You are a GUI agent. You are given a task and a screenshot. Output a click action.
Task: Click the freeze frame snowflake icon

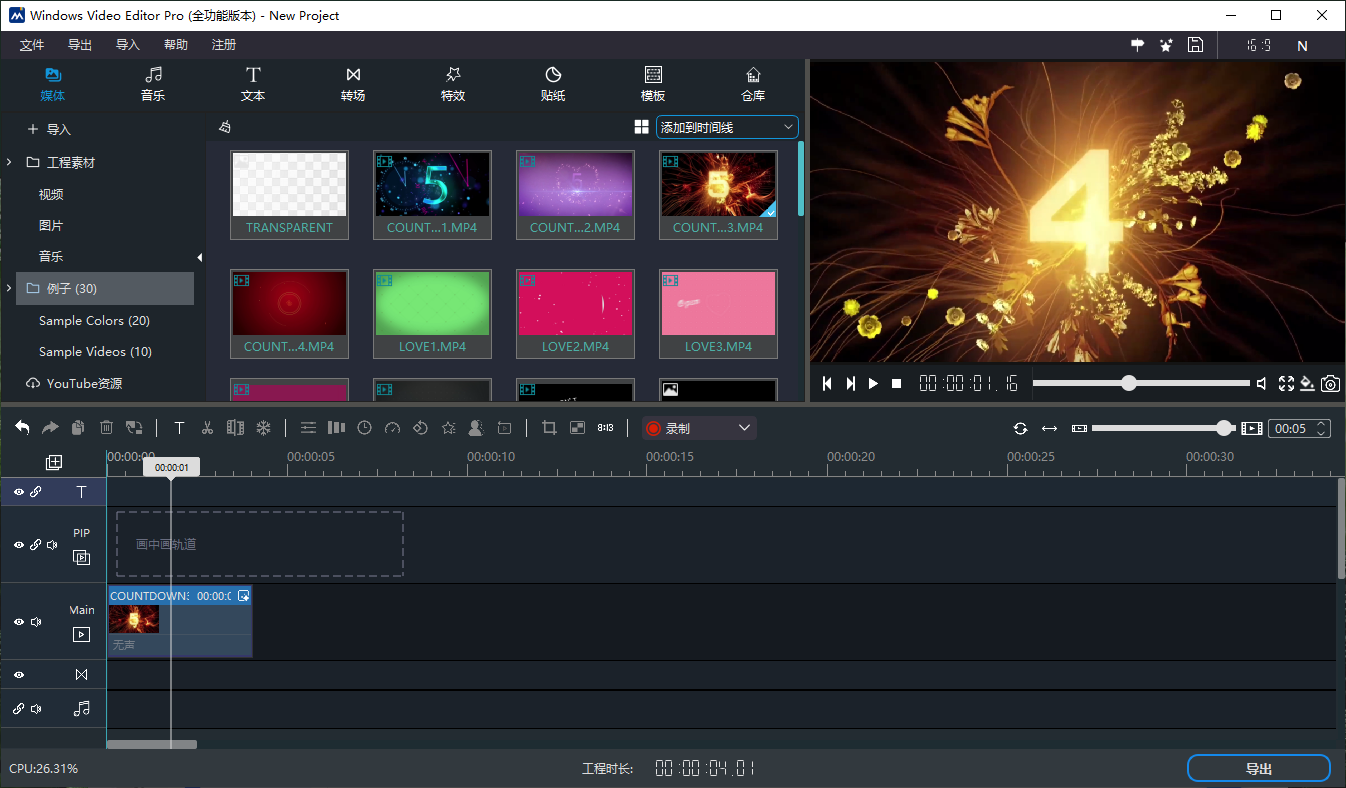[264, 428]
